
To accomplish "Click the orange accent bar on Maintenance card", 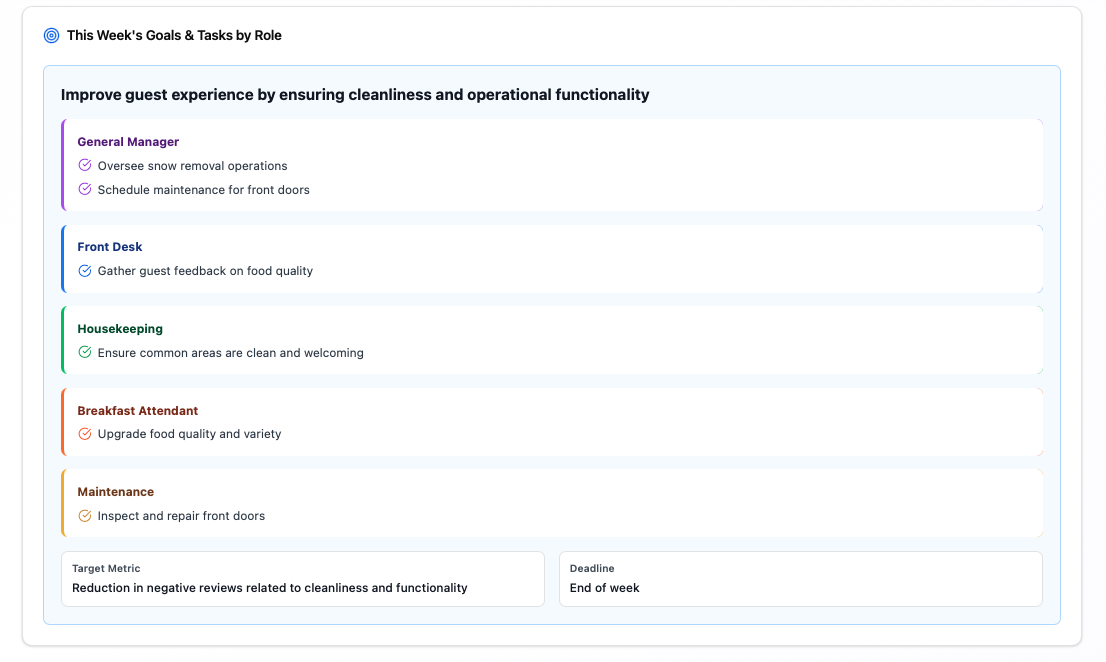I will pyautogui.click(x=63, y=503).
